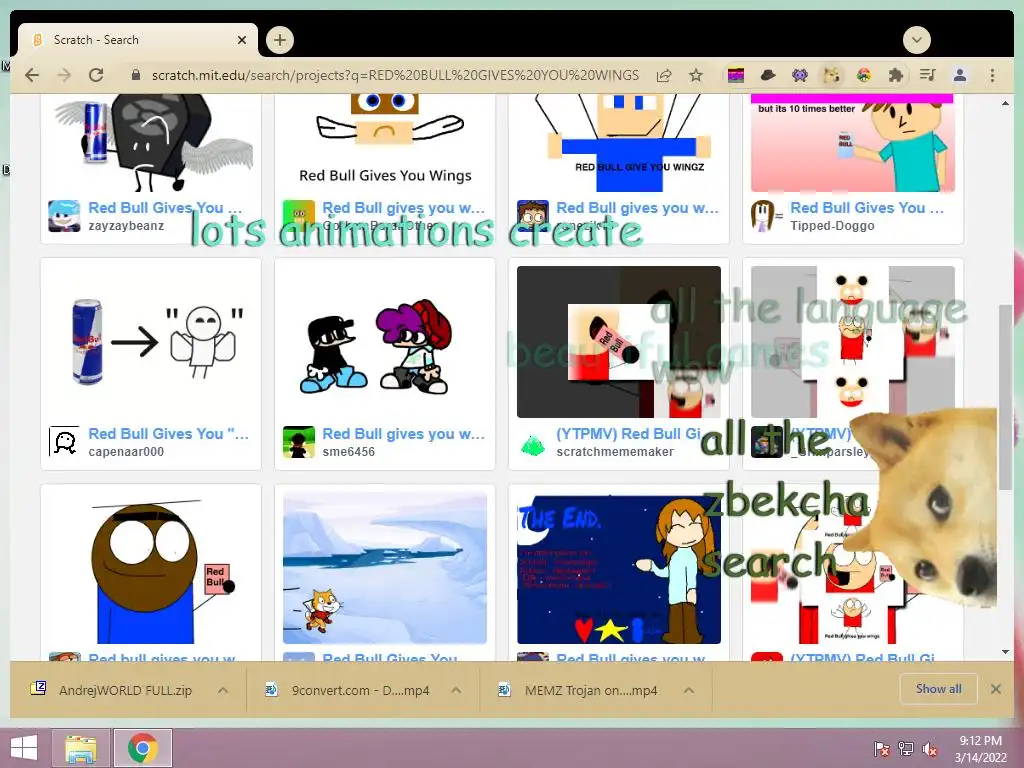Image resolution: width=1024 pixels, height=768 pixels.
Task: Open the rainbow stripes extension icon
Action: (x=736, y=75)
